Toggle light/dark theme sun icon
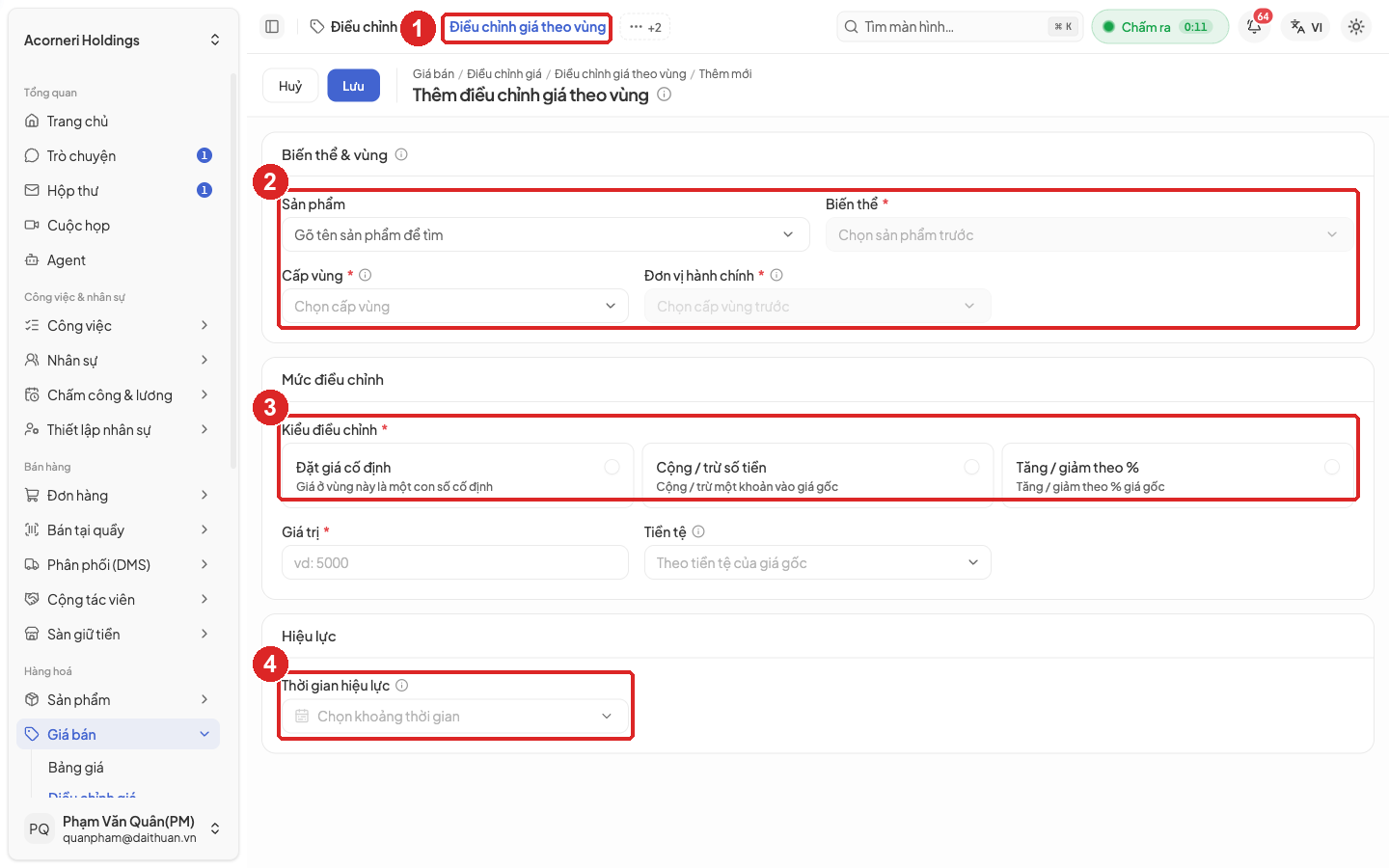 (x=1356, y=27)
